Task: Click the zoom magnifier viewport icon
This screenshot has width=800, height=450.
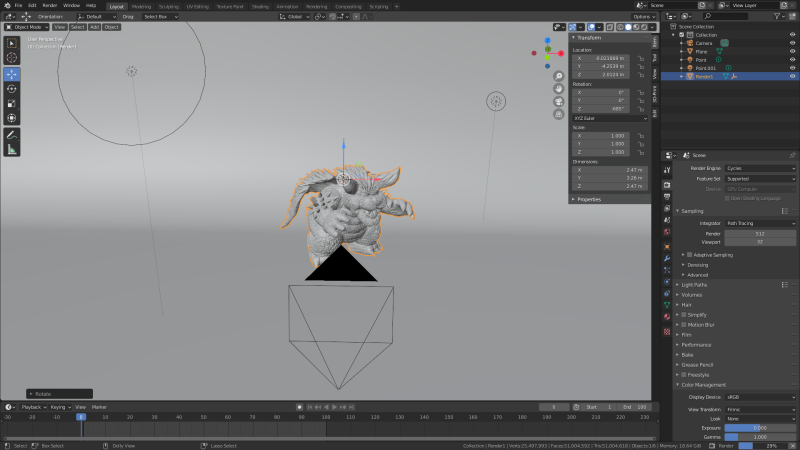Action: 559,74
